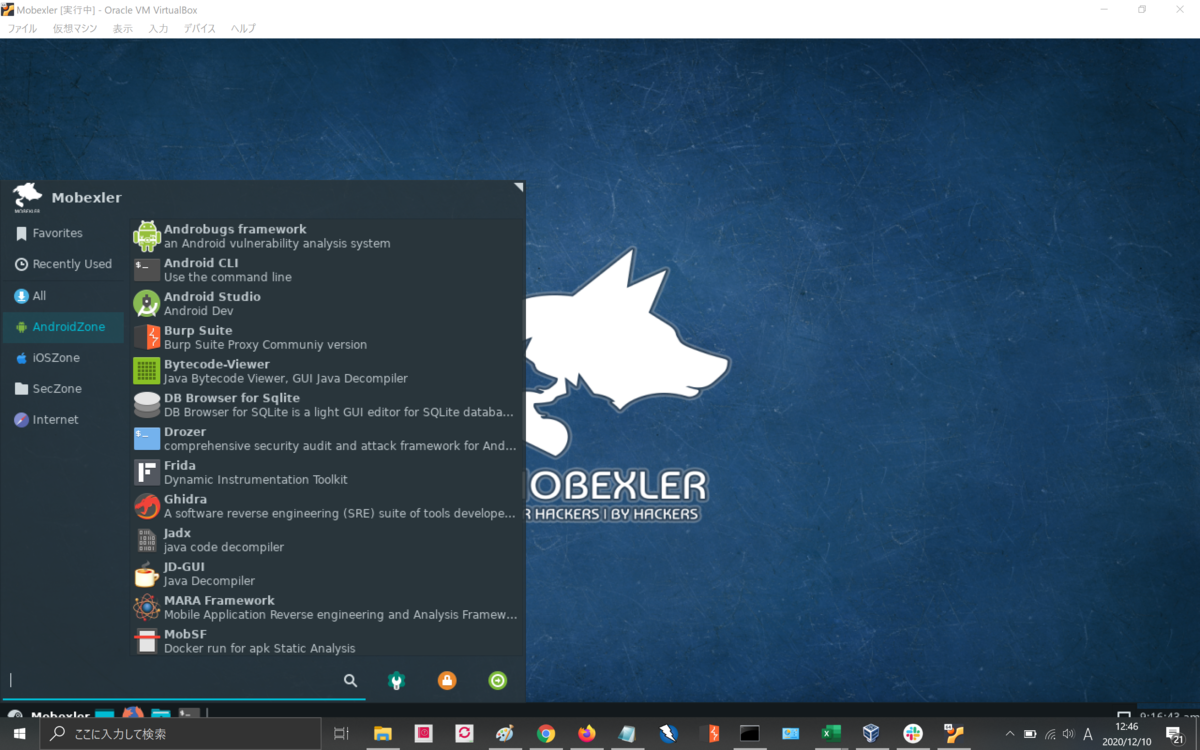Open Firefox on Windows taskbar

(587, 734)
